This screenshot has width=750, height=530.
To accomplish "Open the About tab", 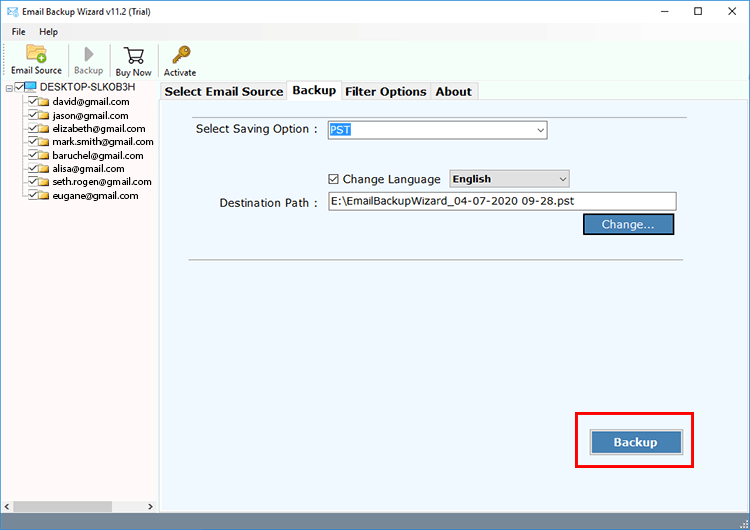I will tap(453, 91).
